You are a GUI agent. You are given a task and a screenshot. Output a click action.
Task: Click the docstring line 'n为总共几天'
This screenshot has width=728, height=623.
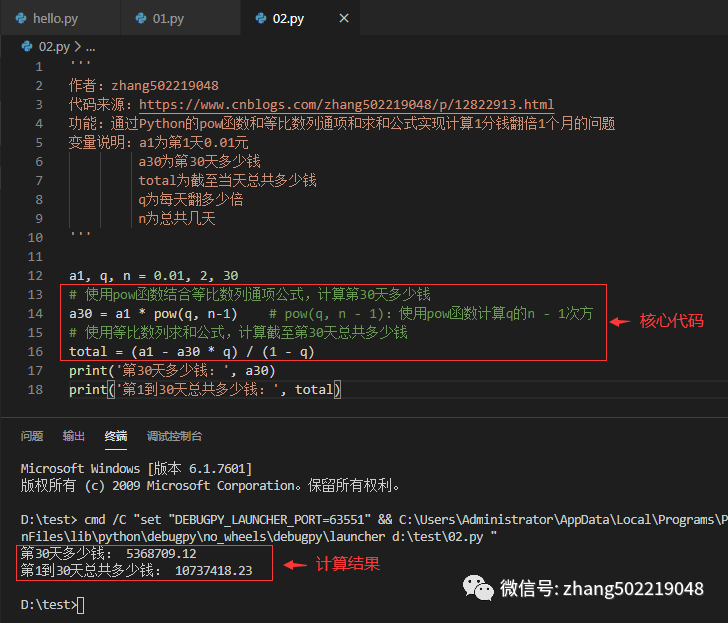[177, 219]
